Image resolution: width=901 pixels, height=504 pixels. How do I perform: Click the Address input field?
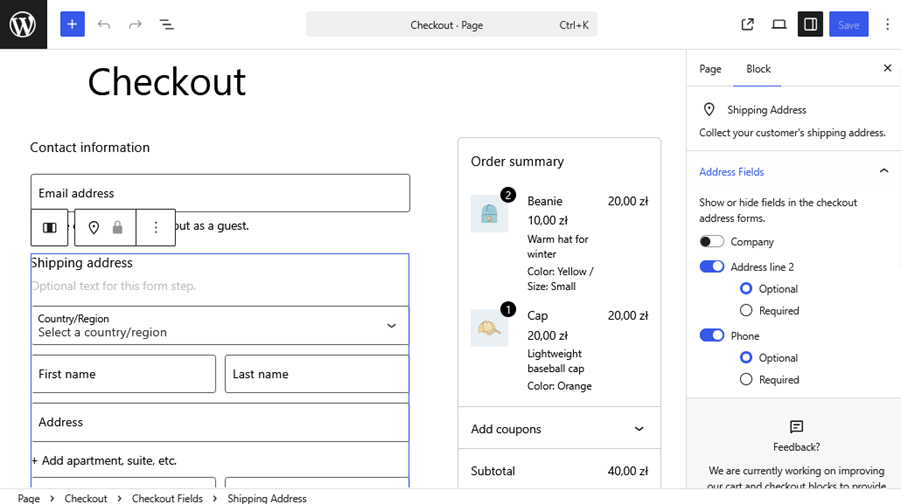(x=220, y=422)
